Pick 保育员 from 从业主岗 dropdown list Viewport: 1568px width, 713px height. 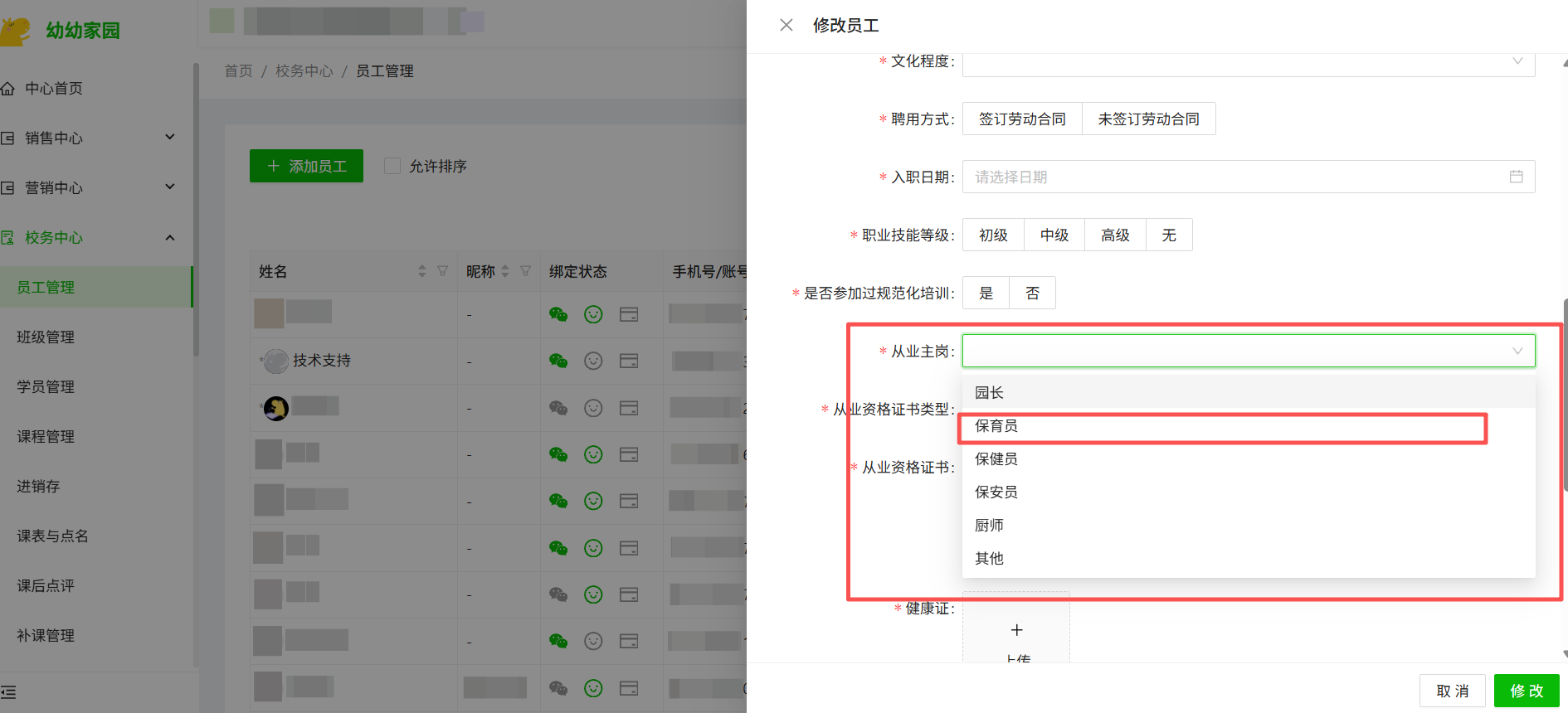(996, 426)
